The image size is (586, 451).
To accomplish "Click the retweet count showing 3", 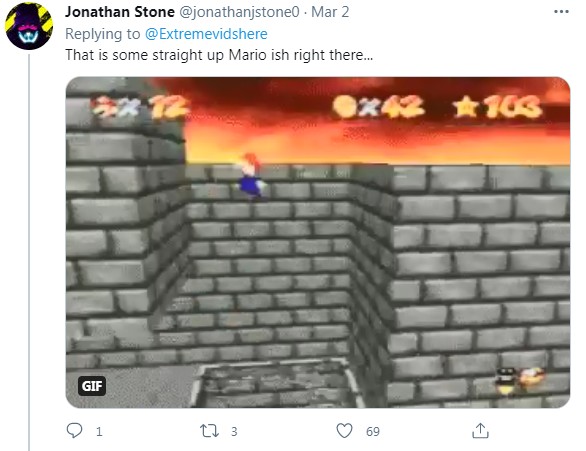I will pyautogui.click(x=234, y=432).
